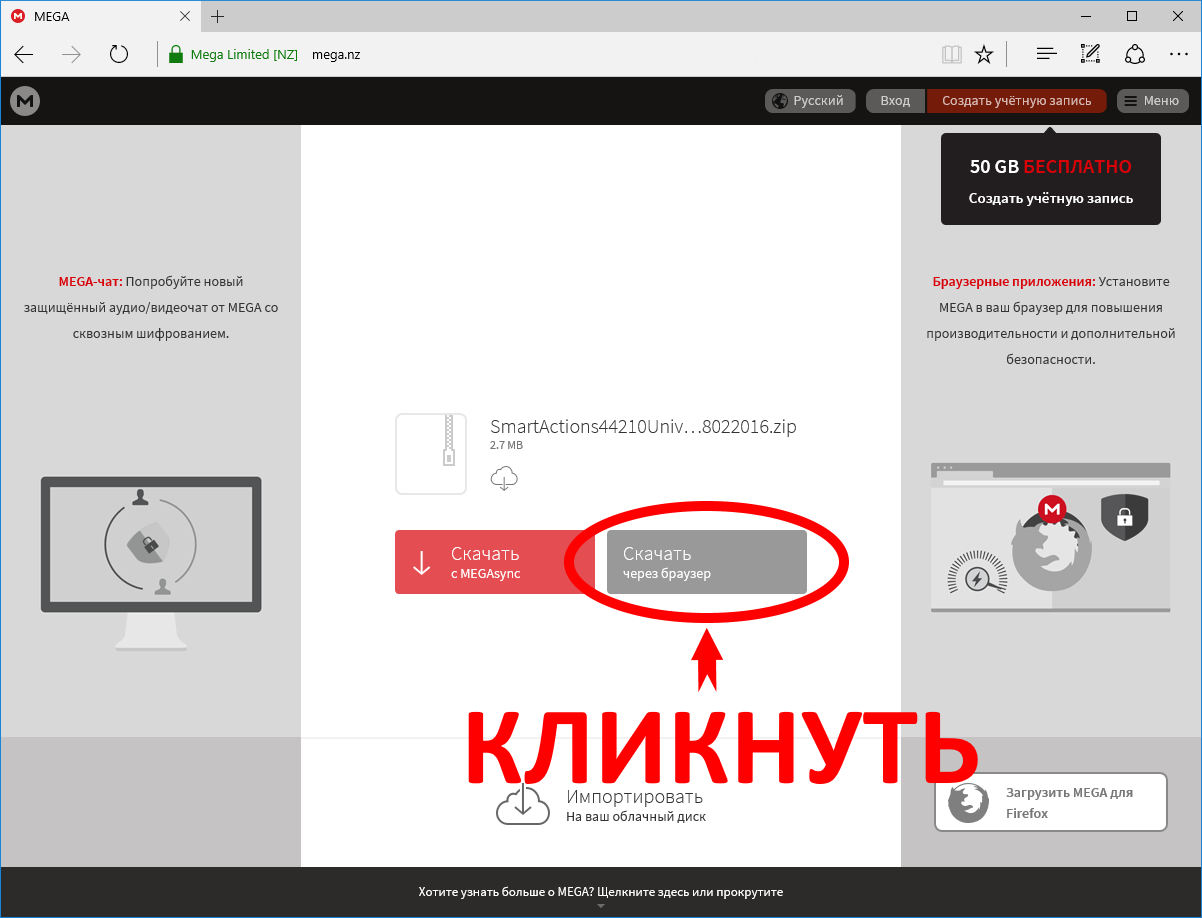Click Скачать через браузер button

pos(707,562)
